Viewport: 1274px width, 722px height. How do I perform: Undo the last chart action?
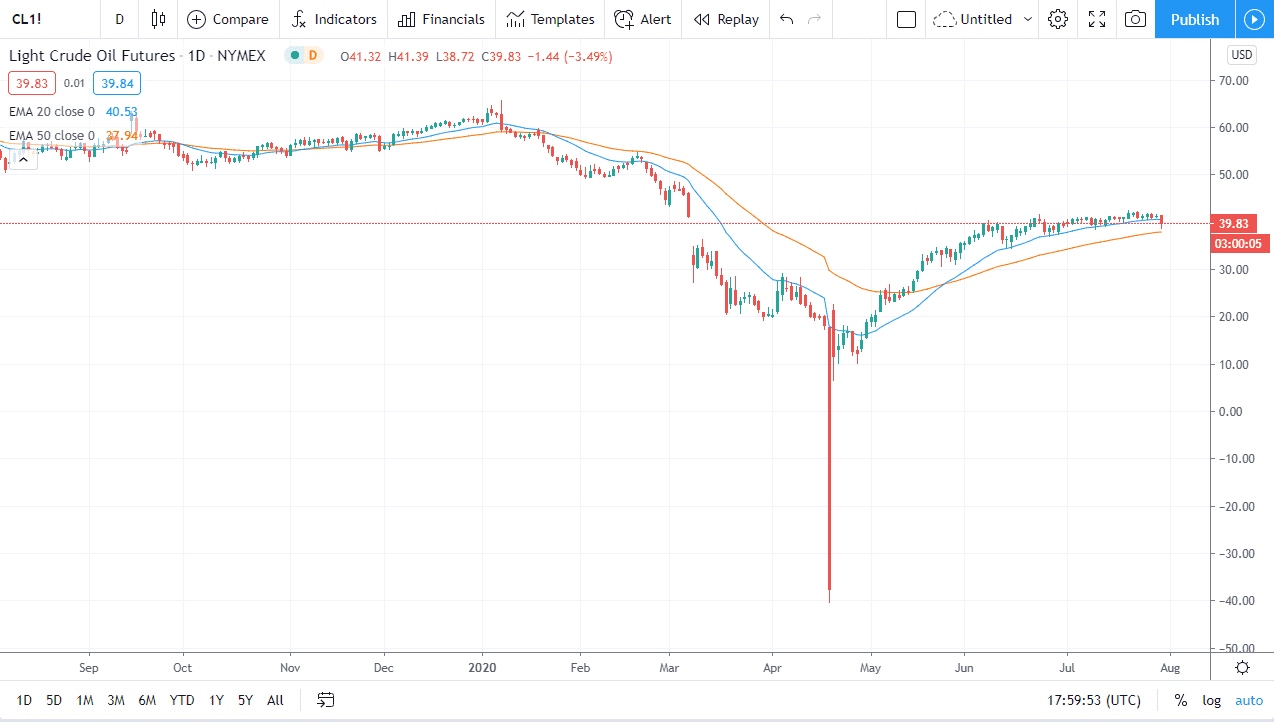click(x=787, y=19)
